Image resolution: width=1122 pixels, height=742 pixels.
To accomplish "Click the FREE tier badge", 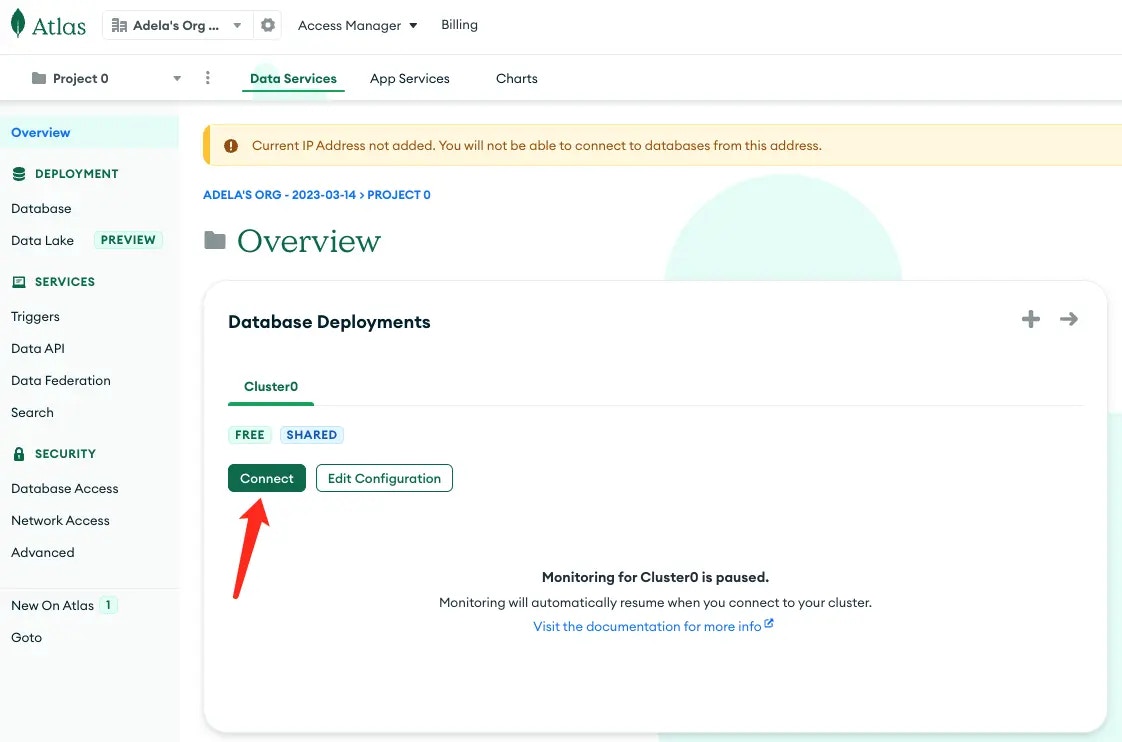I will [x=250, y=435].
